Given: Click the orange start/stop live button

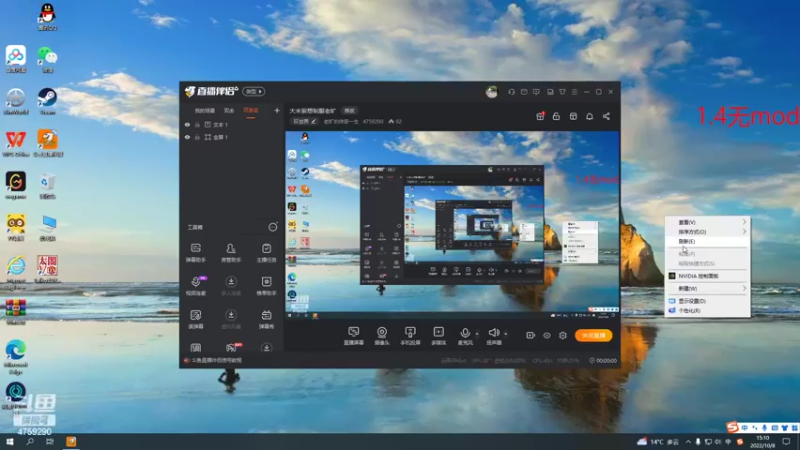Looking at the screenshot, I should 594,335.
